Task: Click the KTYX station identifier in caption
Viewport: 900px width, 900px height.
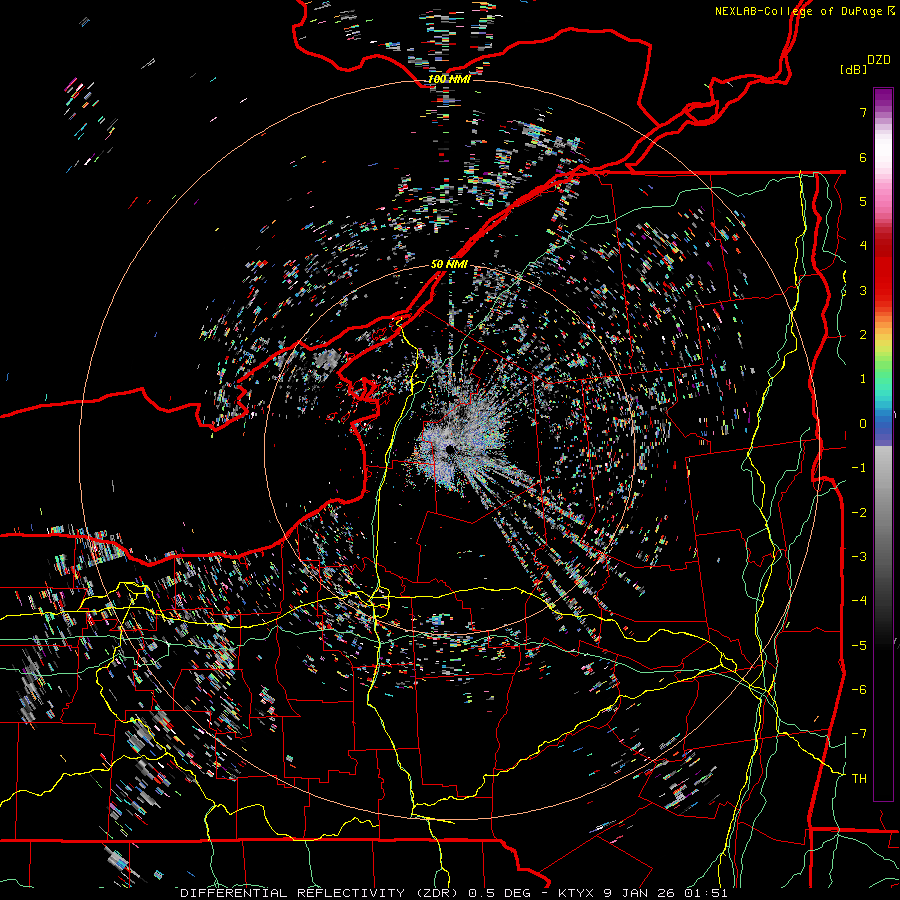Action: tap(577, 893)
